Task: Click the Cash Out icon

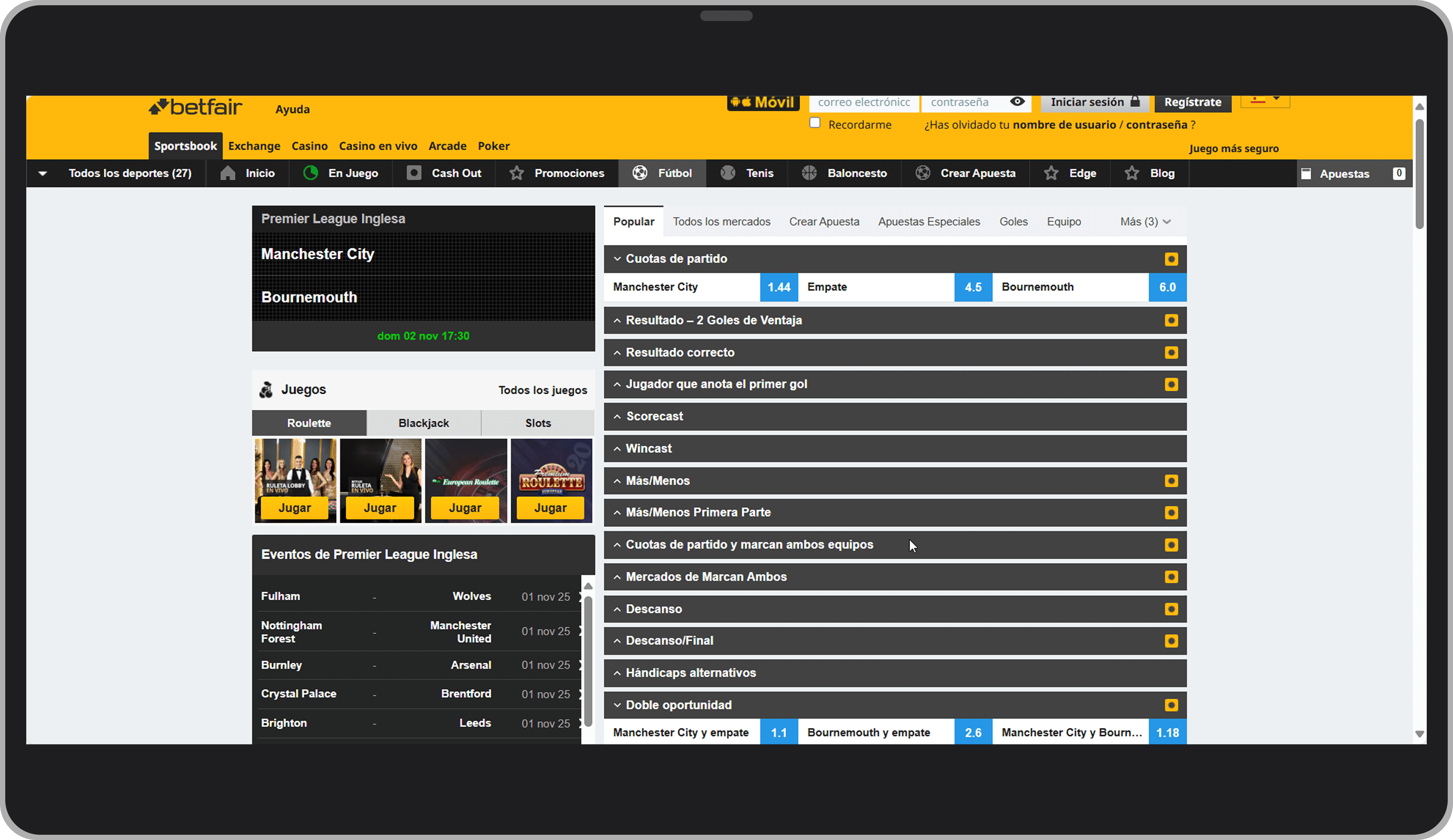Action: (414, 173)
